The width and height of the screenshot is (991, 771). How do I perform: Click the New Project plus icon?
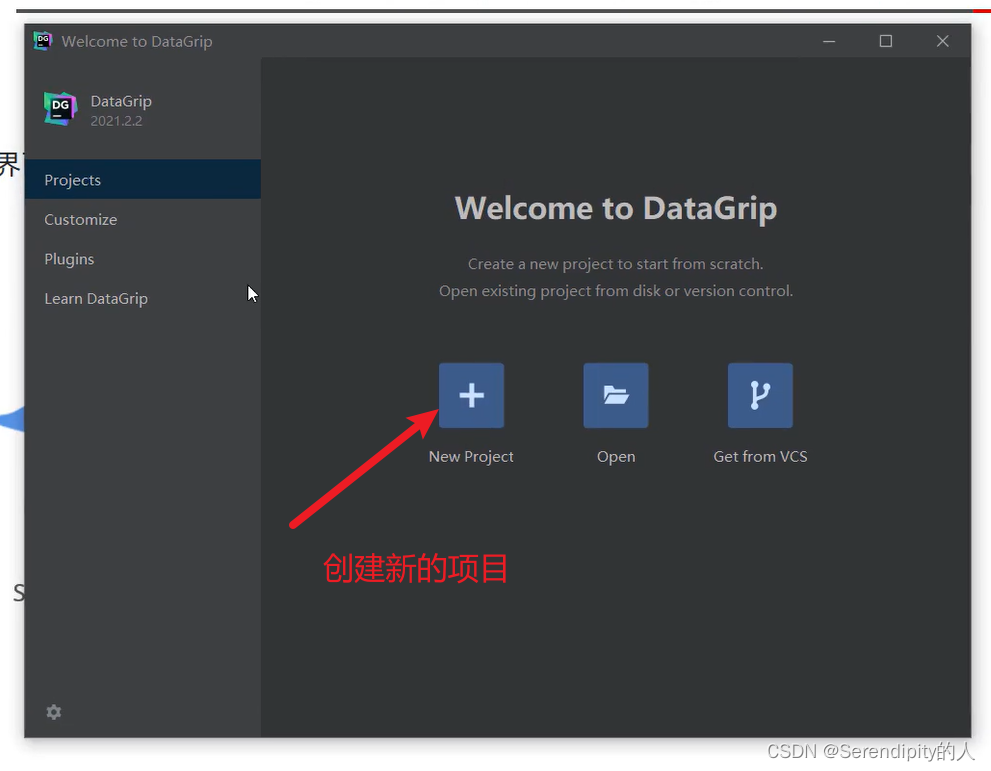click(471, 395)
